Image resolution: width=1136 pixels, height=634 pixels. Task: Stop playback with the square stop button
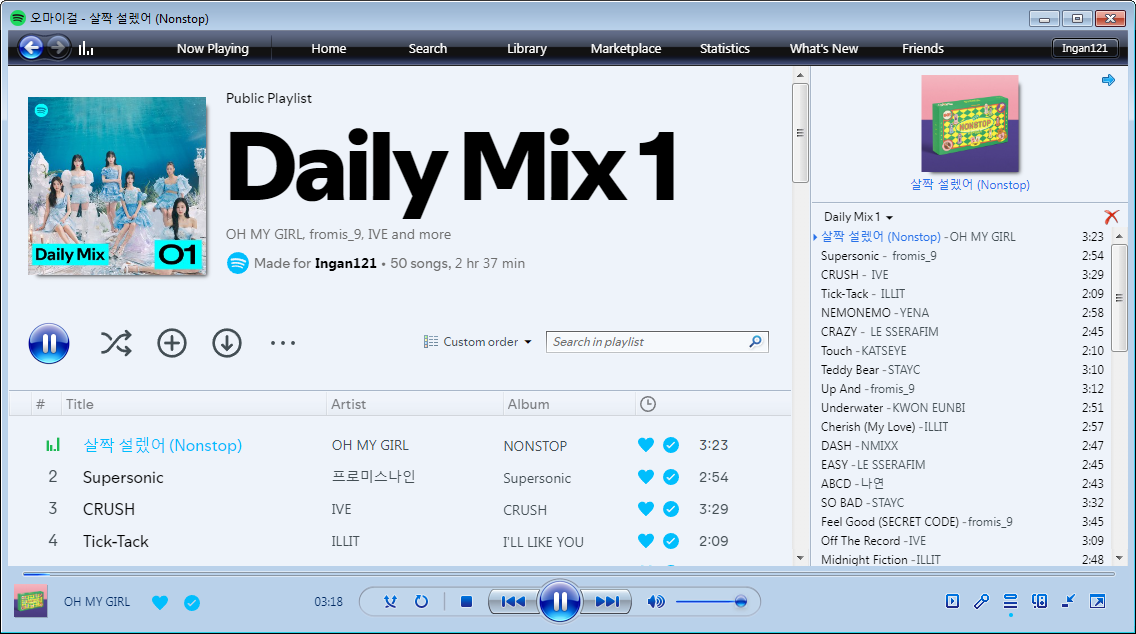(467, 601)
